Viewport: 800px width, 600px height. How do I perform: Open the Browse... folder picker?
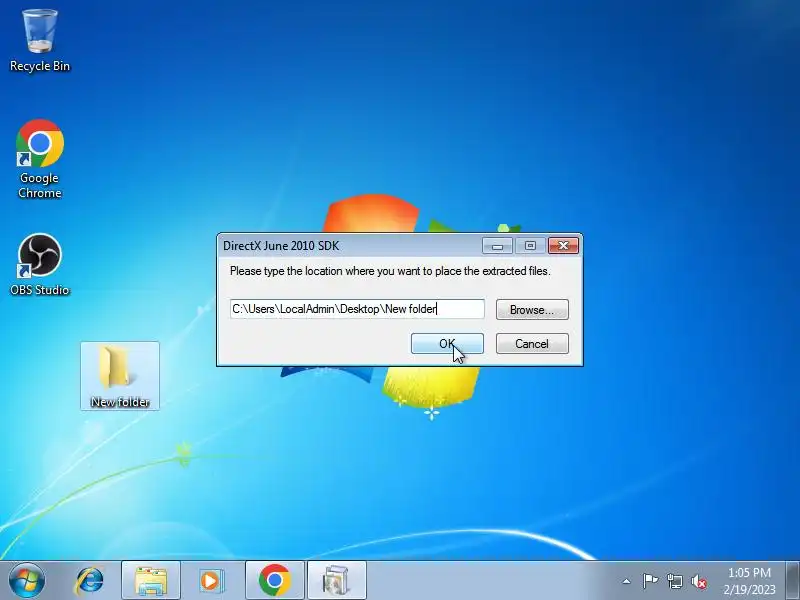tap(532, 310)
